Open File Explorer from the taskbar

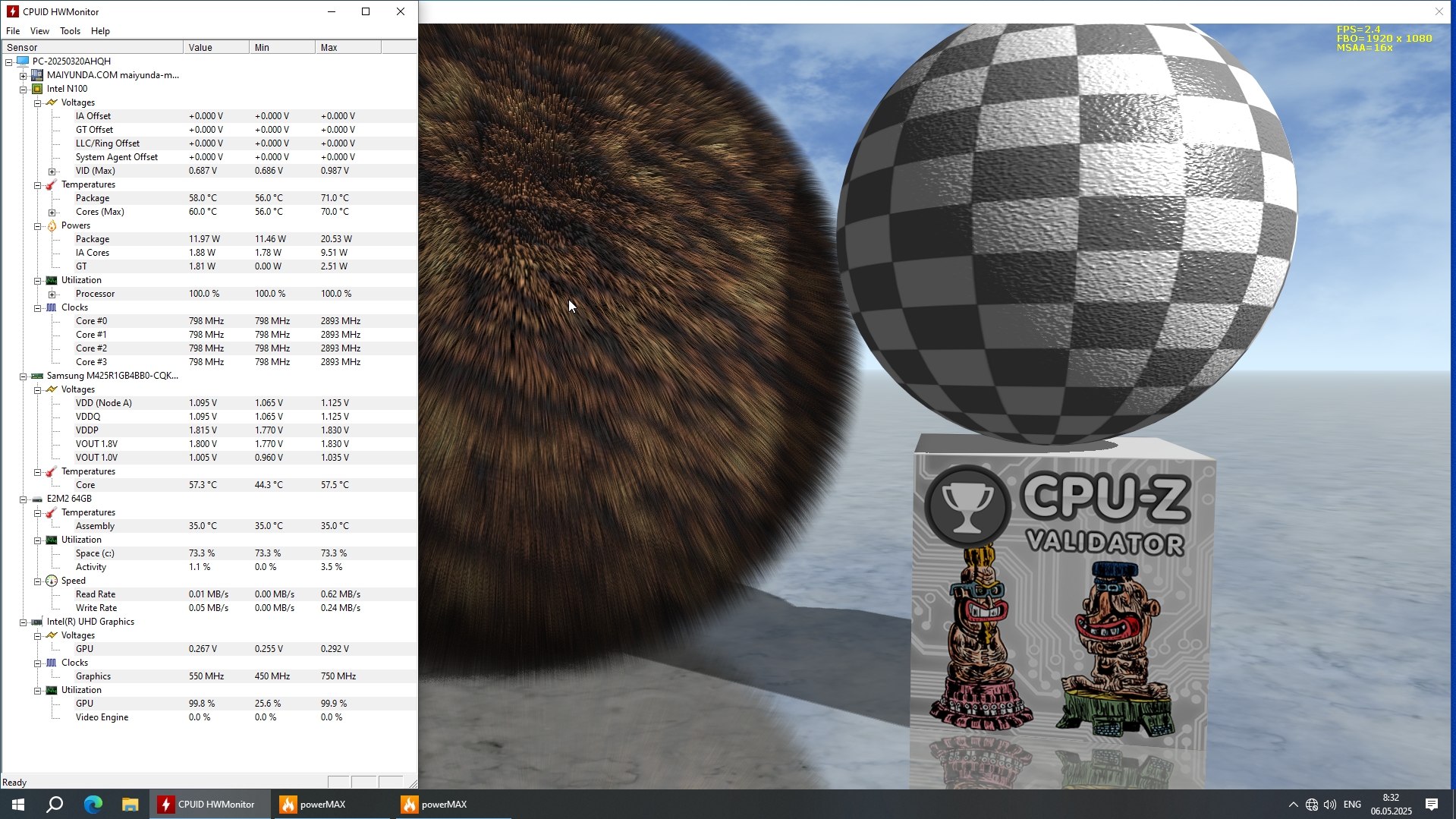click(x=131, y=805)
